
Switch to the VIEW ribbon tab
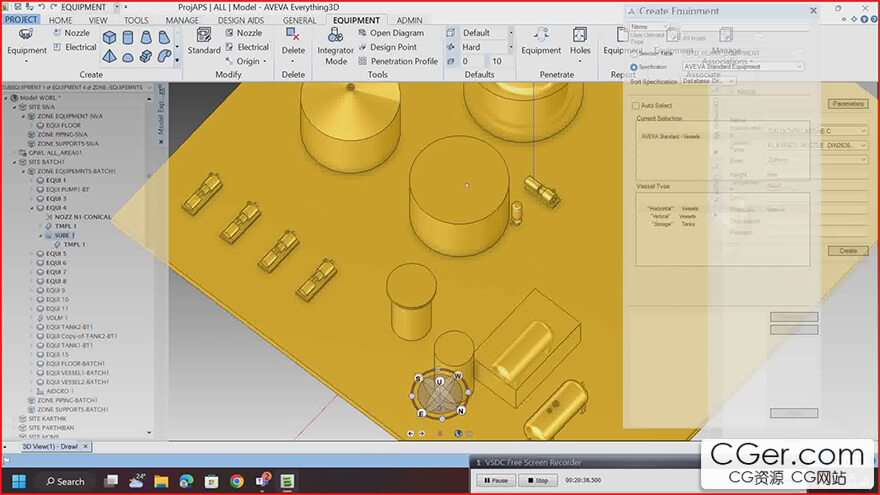coord(98,20)
